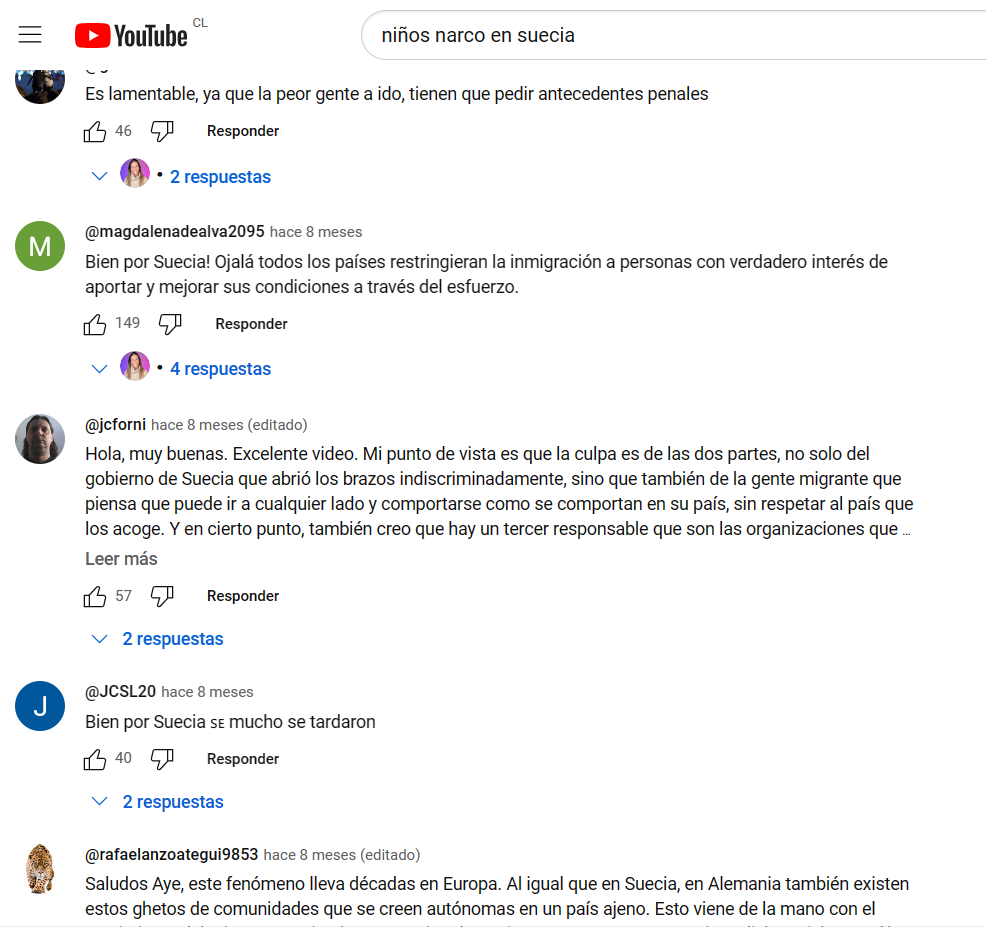Viewport: 986px width, 927px height.
Task: Like @magdalenadealva2095's comment
Action: (x=95, y=325)
